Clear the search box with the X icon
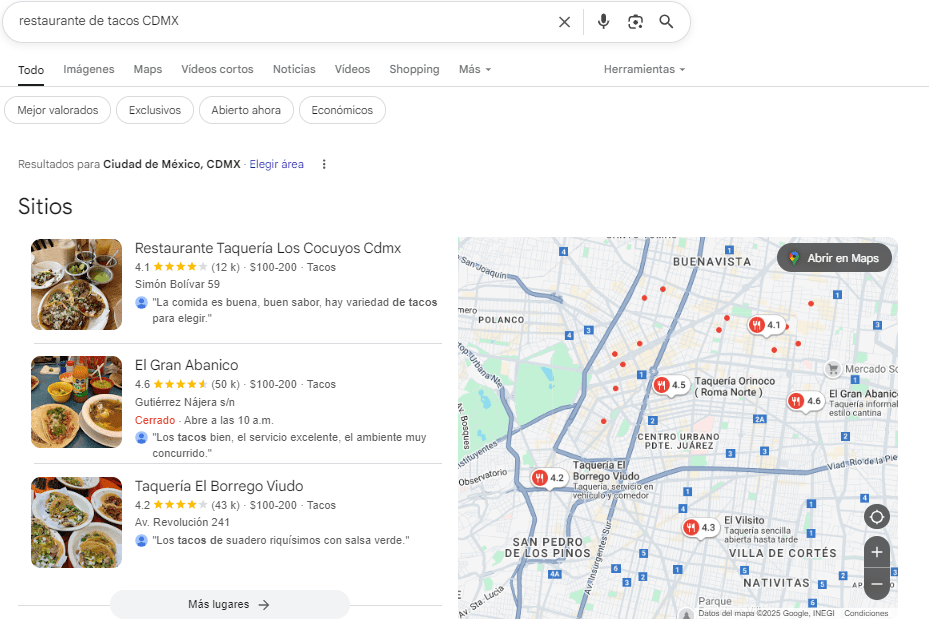Viewport: 929px width, 625px height. [564, 22]
